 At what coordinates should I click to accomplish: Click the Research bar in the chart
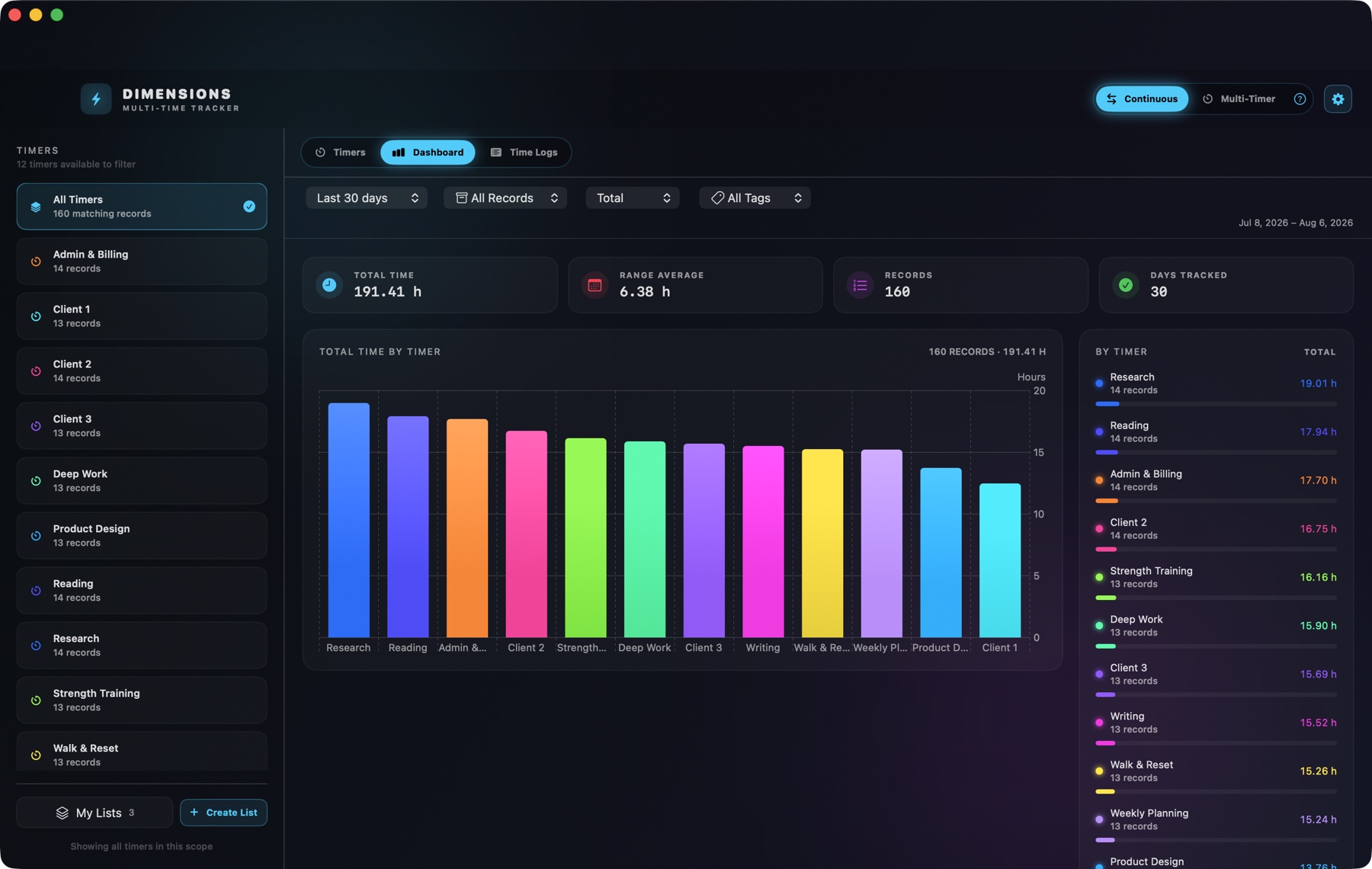(x=348, y=520)
